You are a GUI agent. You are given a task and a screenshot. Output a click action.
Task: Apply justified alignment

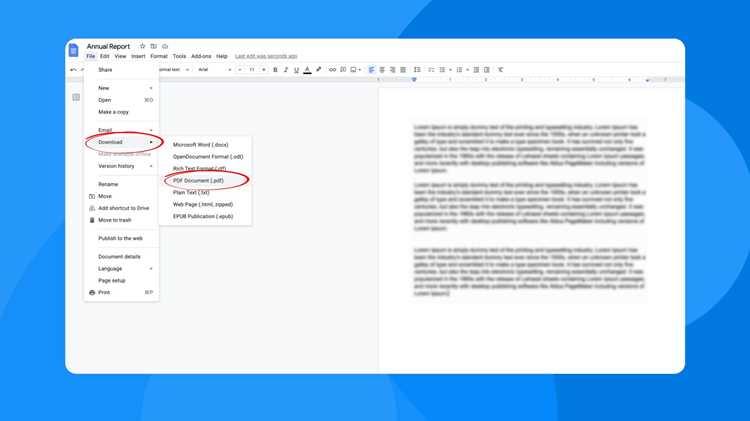(403, 70)
